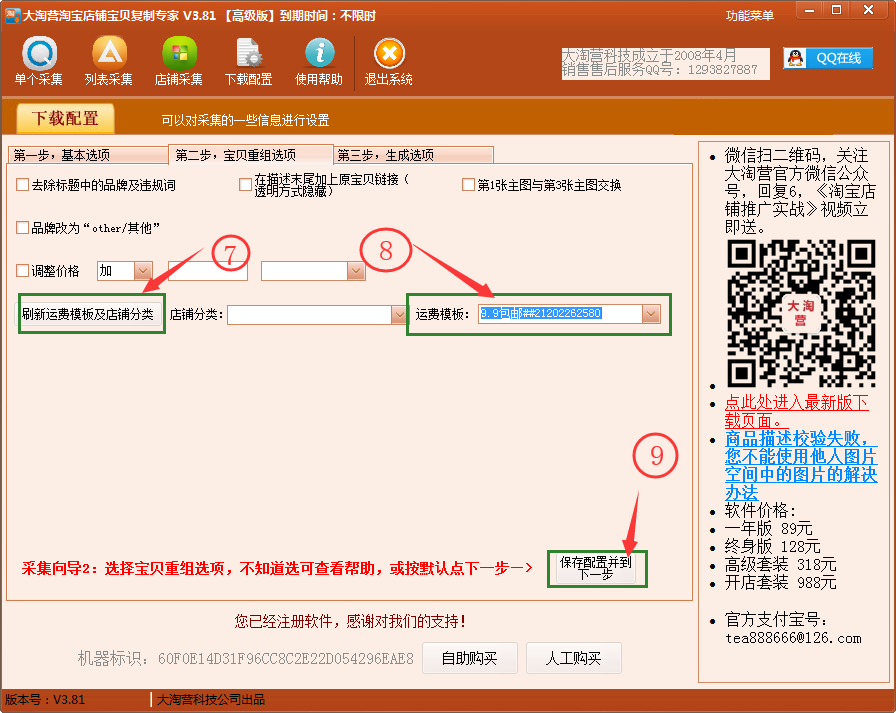Screen dimensions: 896x713
Task: Click the 人工购买 button
Action: pos(574,658)
